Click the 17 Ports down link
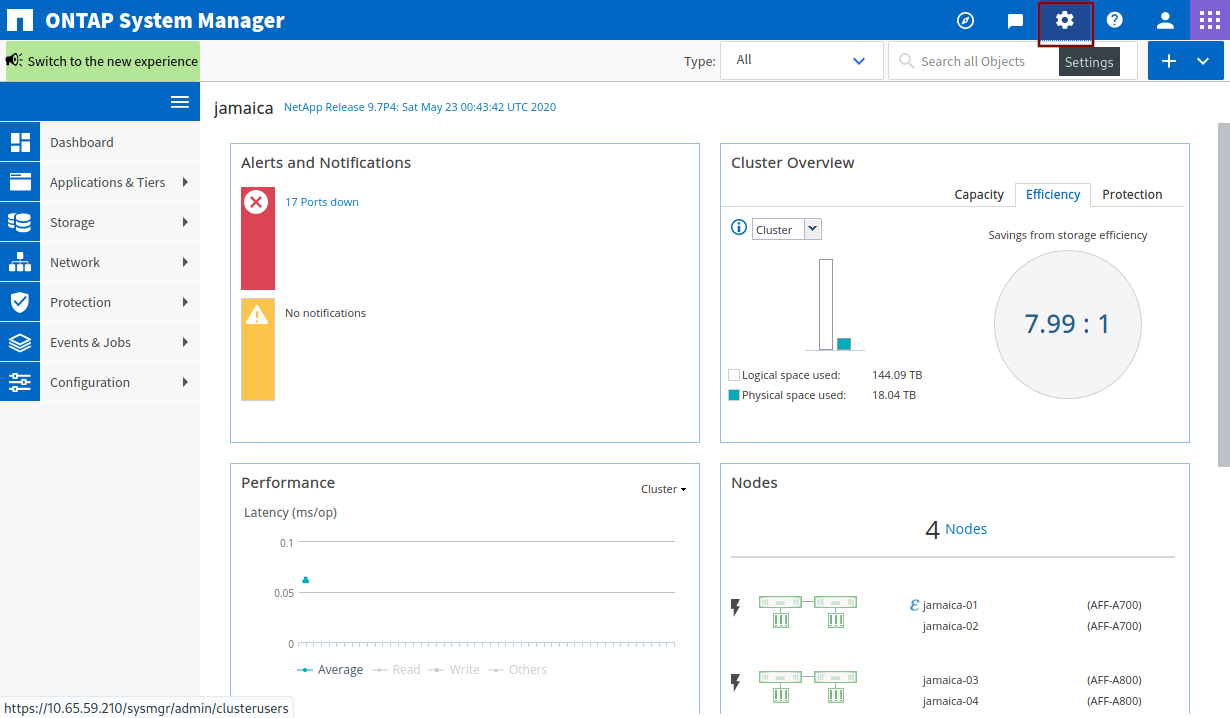Screen dimensions: 1230x718 [322, 202]
